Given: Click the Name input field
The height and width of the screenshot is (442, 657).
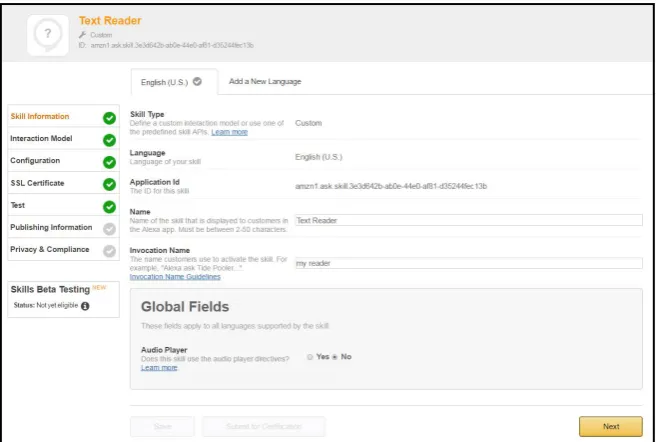Looking at the screenshot, I should (x=468, y=220).
